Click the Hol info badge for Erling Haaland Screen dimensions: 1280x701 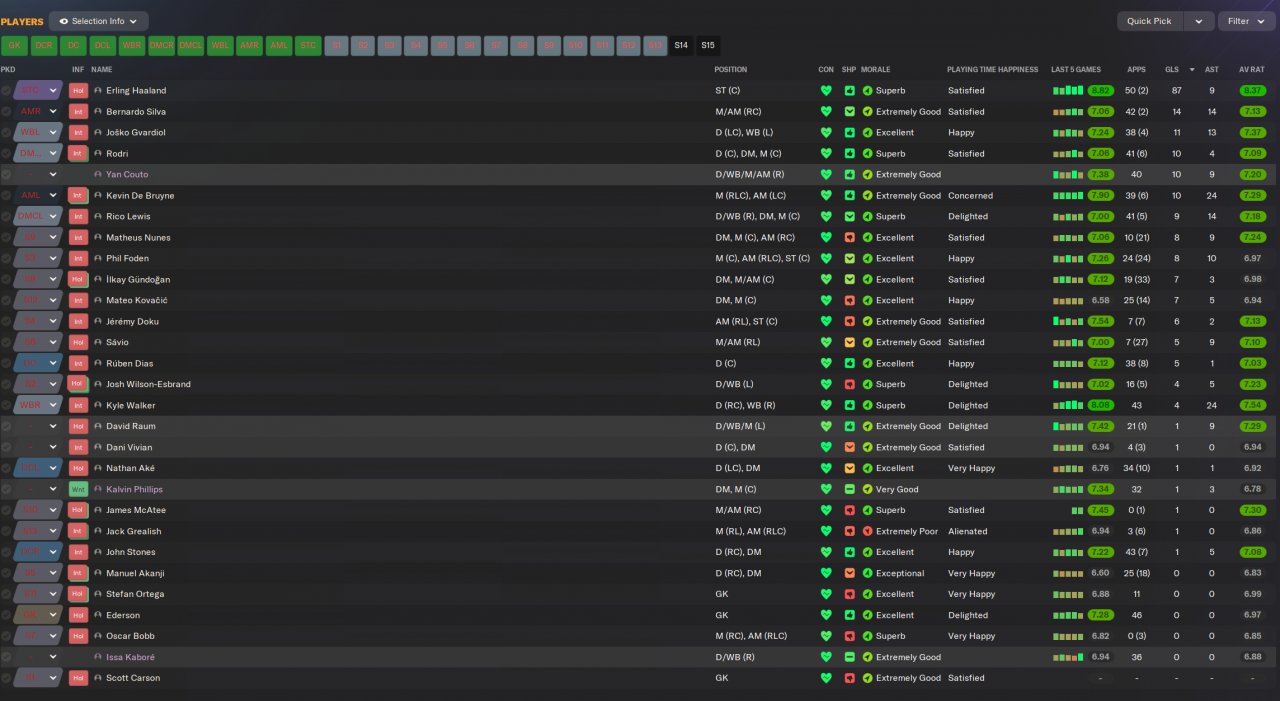point(78,91)
